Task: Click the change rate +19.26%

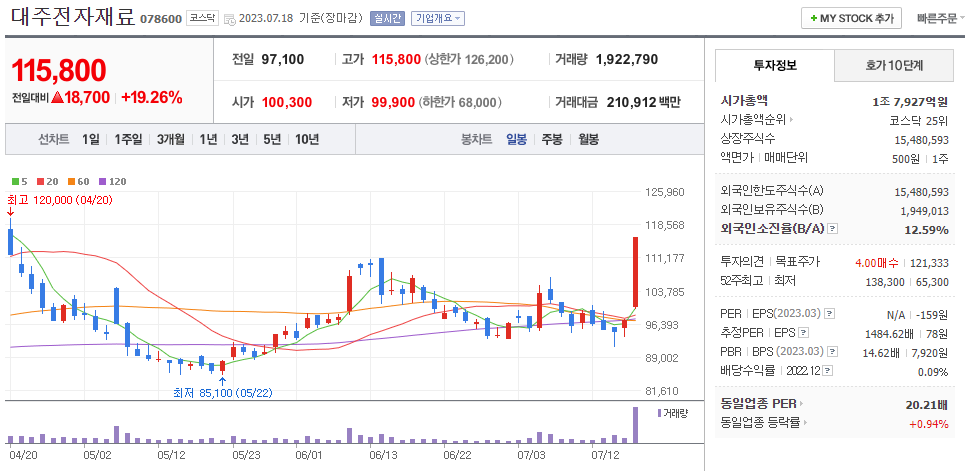Action: click(152, 97)
